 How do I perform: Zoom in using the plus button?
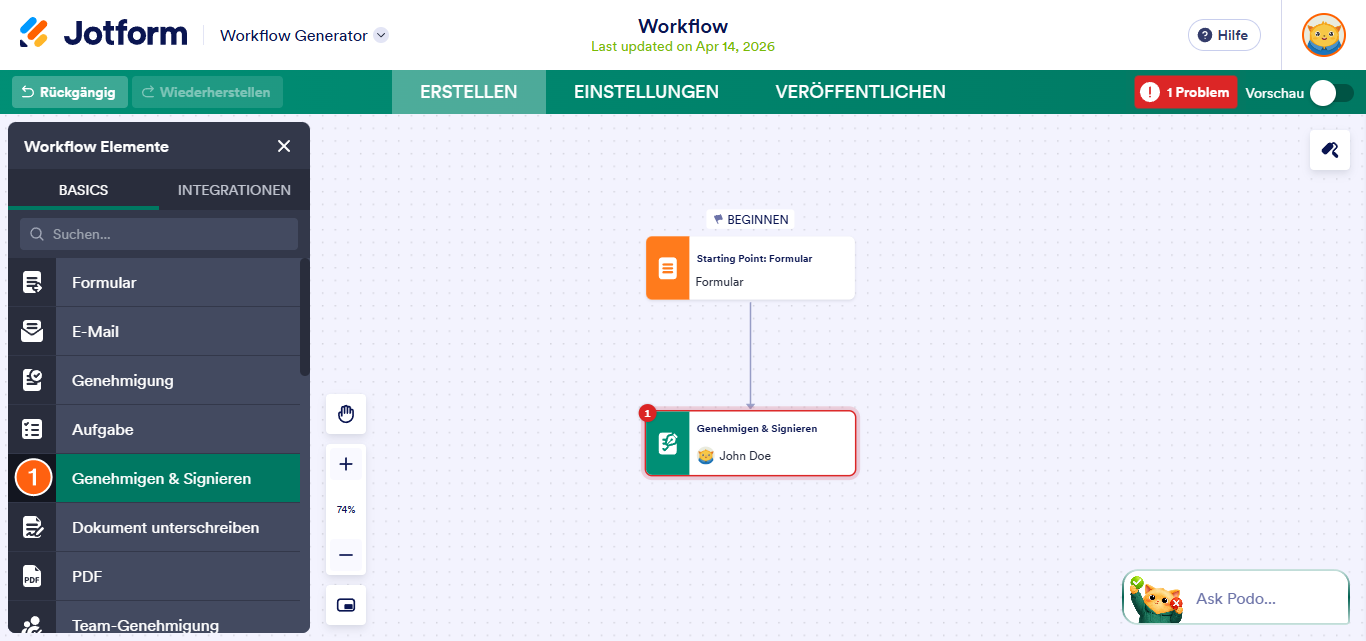345,463
